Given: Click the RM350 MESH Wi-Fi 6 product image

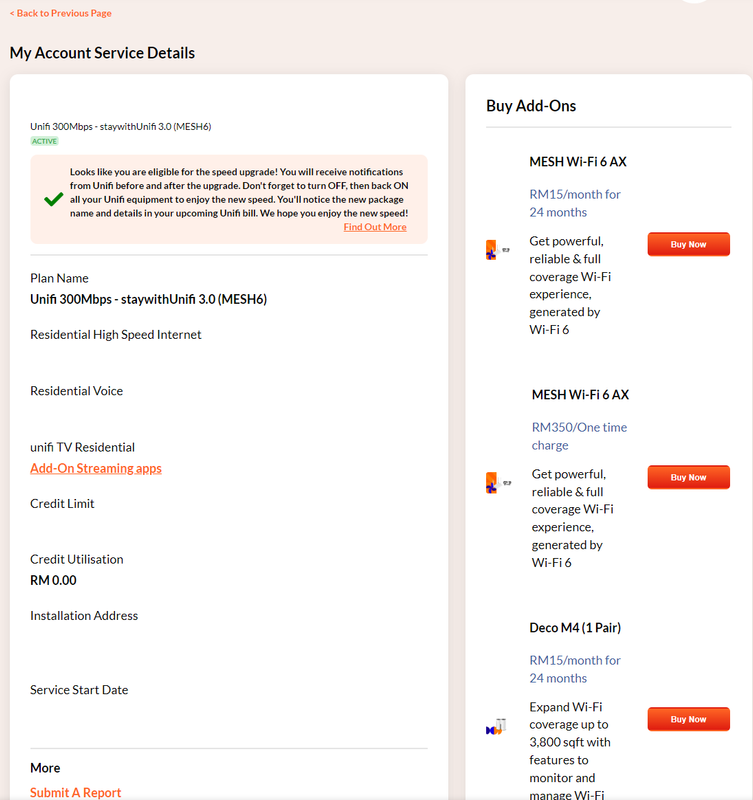Looking at the screenshot, I should (x=497, y=483).
